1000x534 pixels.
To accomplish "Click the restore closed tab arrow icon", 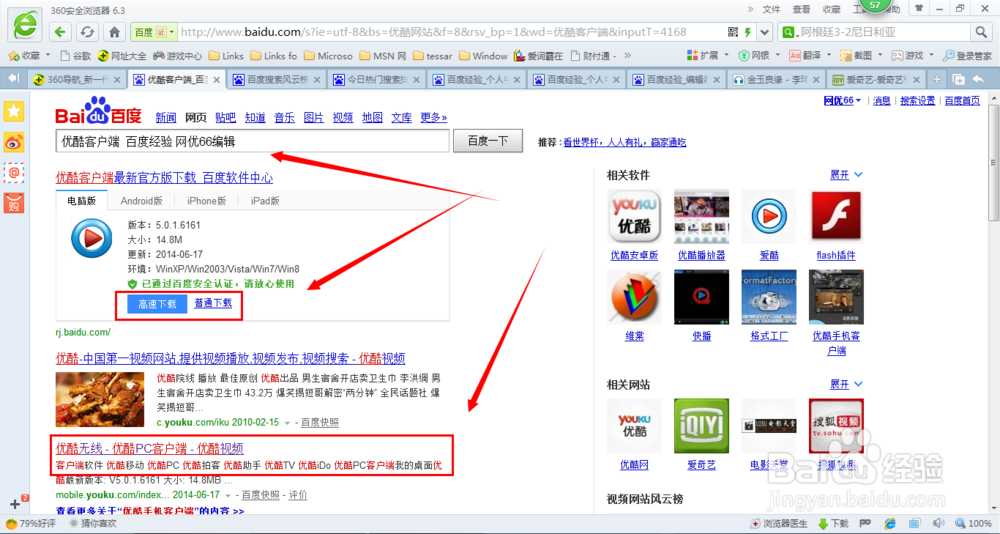I will [978, 79].
